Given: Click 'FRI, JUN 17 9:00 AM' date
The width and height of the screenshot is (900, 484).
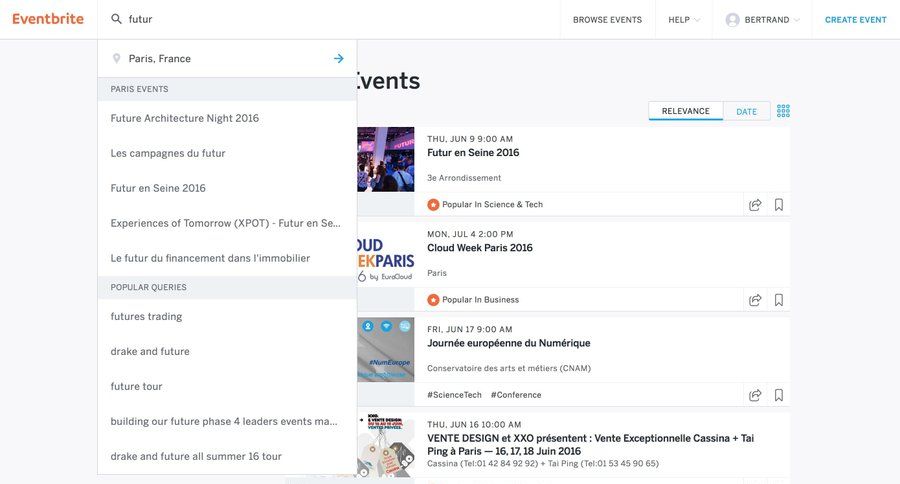Looking at the screenshot, I should click(x=470, y=330).
